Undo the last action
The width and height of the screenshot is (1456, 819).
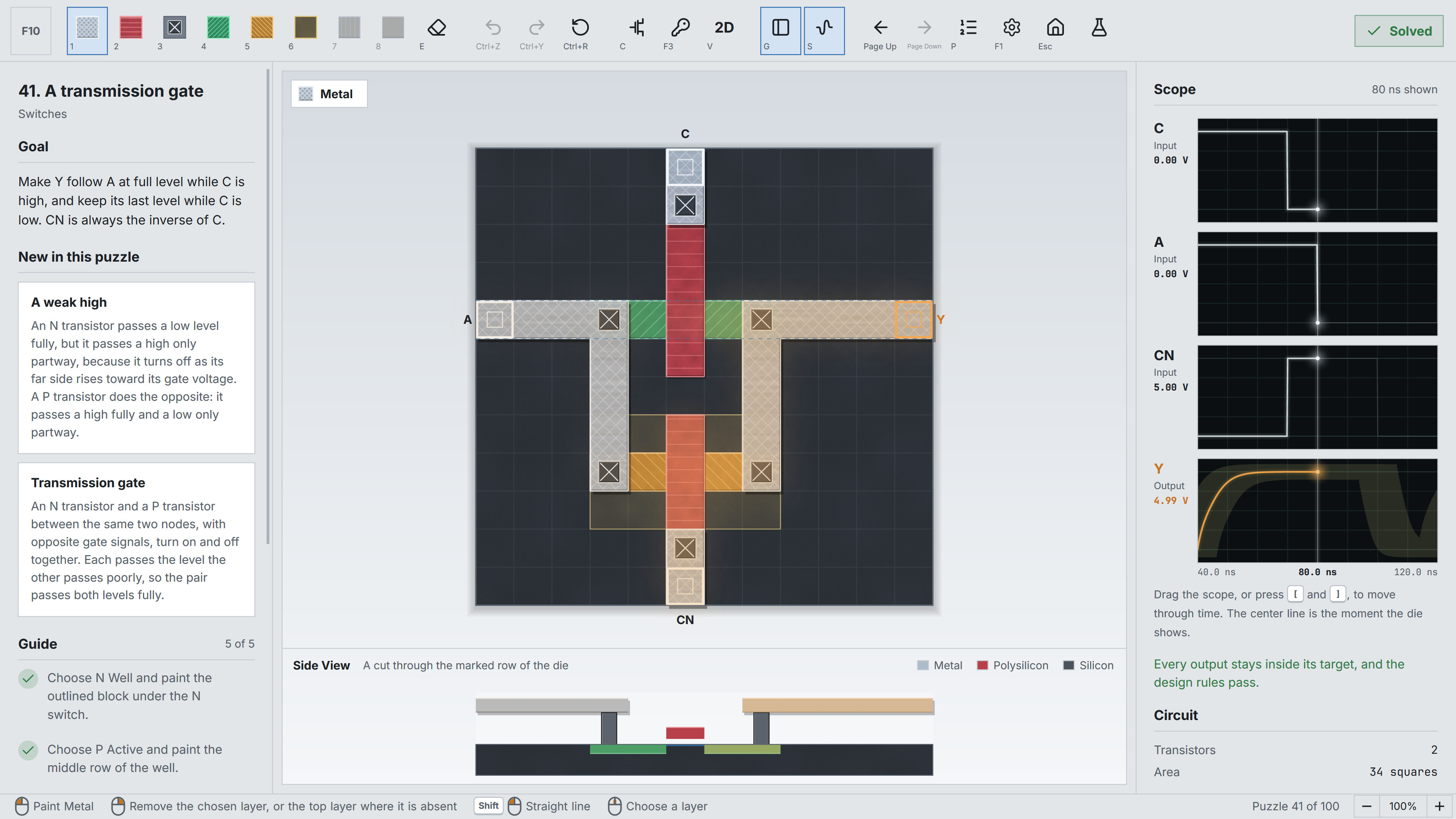point(492,30)
